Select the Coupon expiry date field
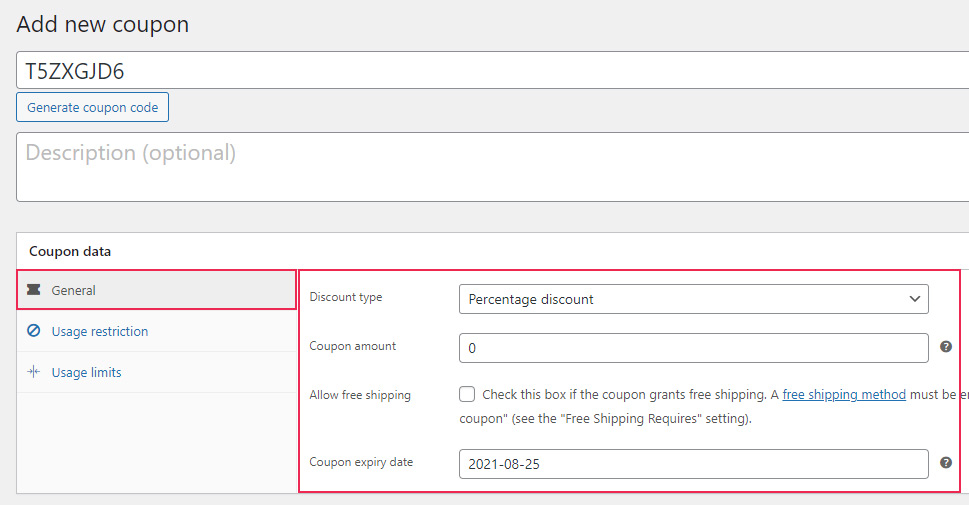This screenshot has width=969, height=505. [x=693, y=464]
